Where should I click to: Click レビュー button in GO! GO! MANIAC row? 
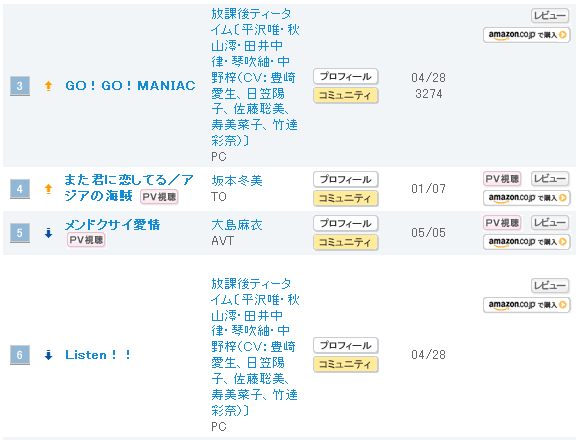[x=550, y=16]
